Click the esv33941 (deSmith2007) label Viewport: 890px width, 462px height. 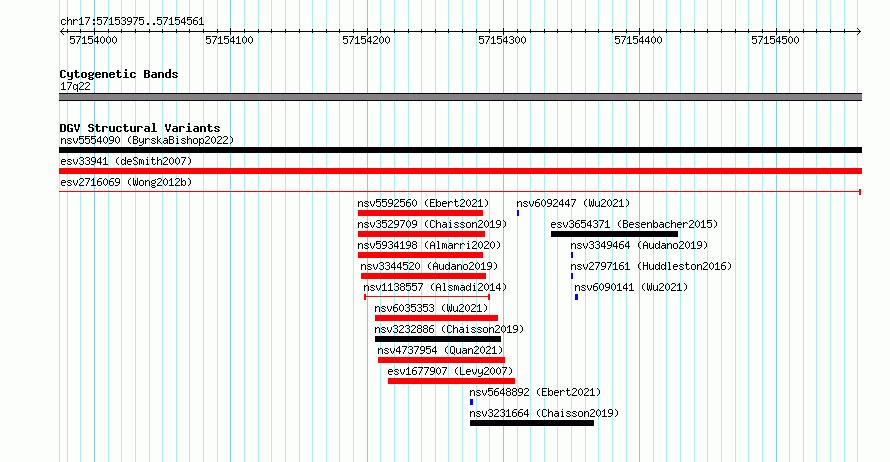[x=126, y=161]
